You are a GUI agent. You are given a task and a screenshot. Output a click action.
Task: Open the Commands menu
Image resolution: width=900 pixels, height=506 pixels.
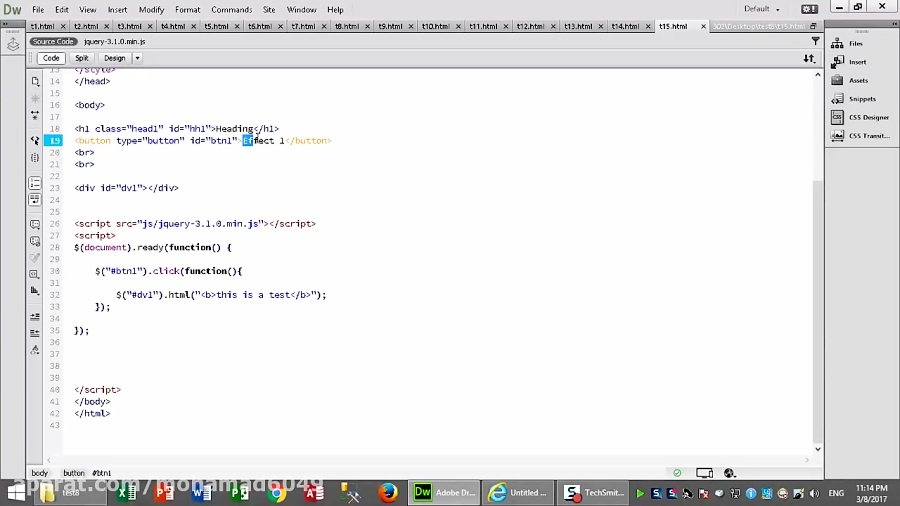point(231,10)
